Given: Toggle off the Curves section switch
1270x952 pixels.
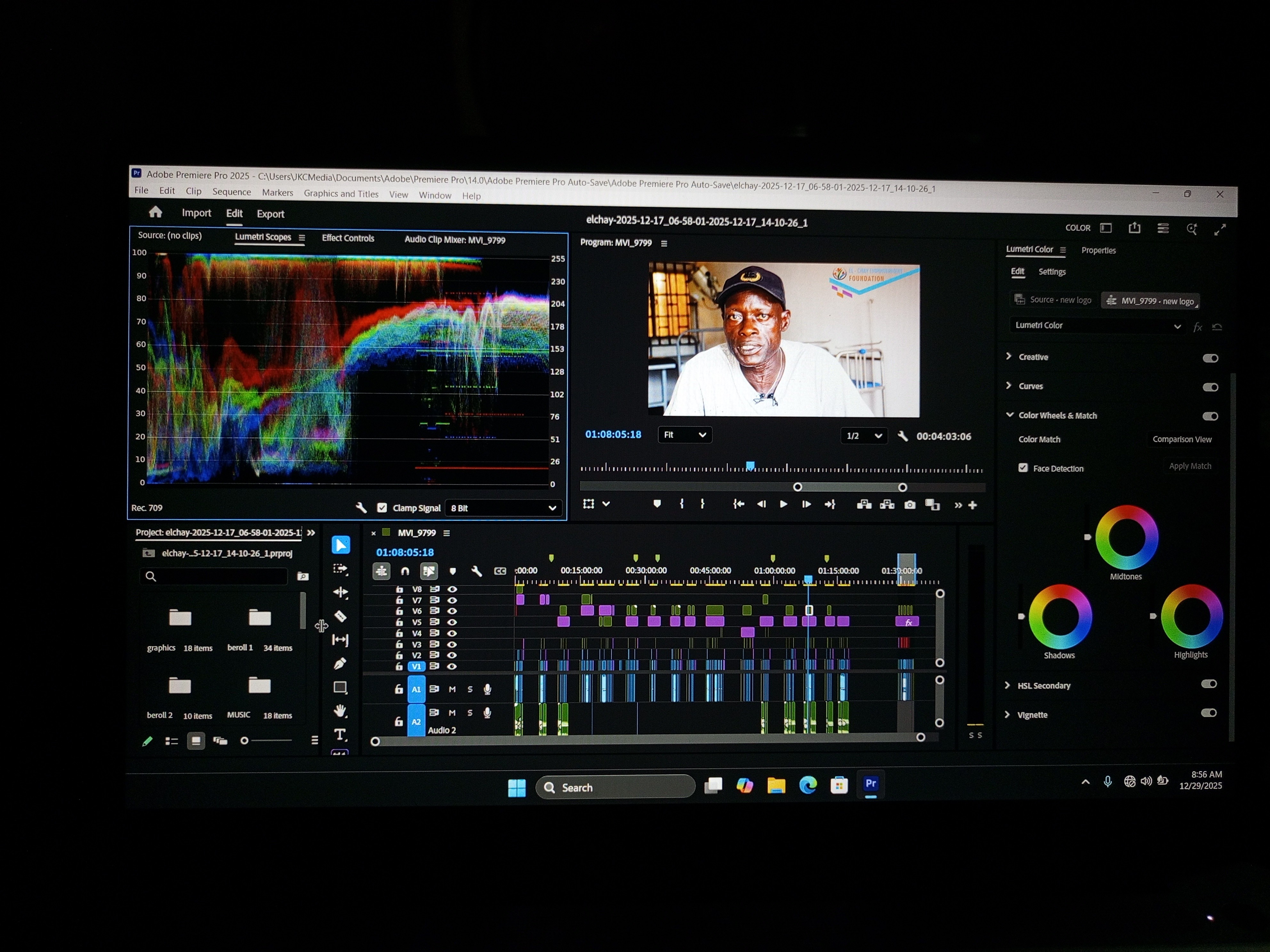Looking at the screenshot, I should [1210, 387].
